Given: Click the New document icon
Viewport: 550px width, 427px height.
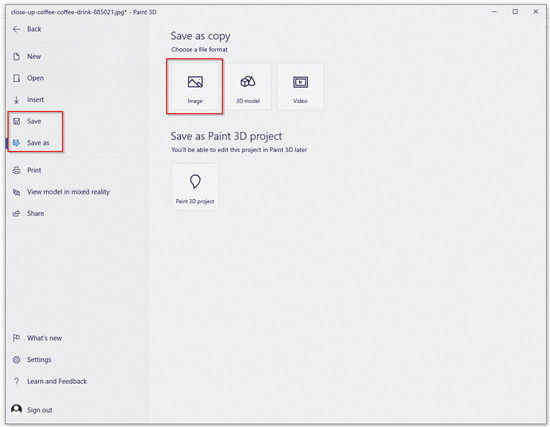Looking at the screenshot, I should click(16, 56).
